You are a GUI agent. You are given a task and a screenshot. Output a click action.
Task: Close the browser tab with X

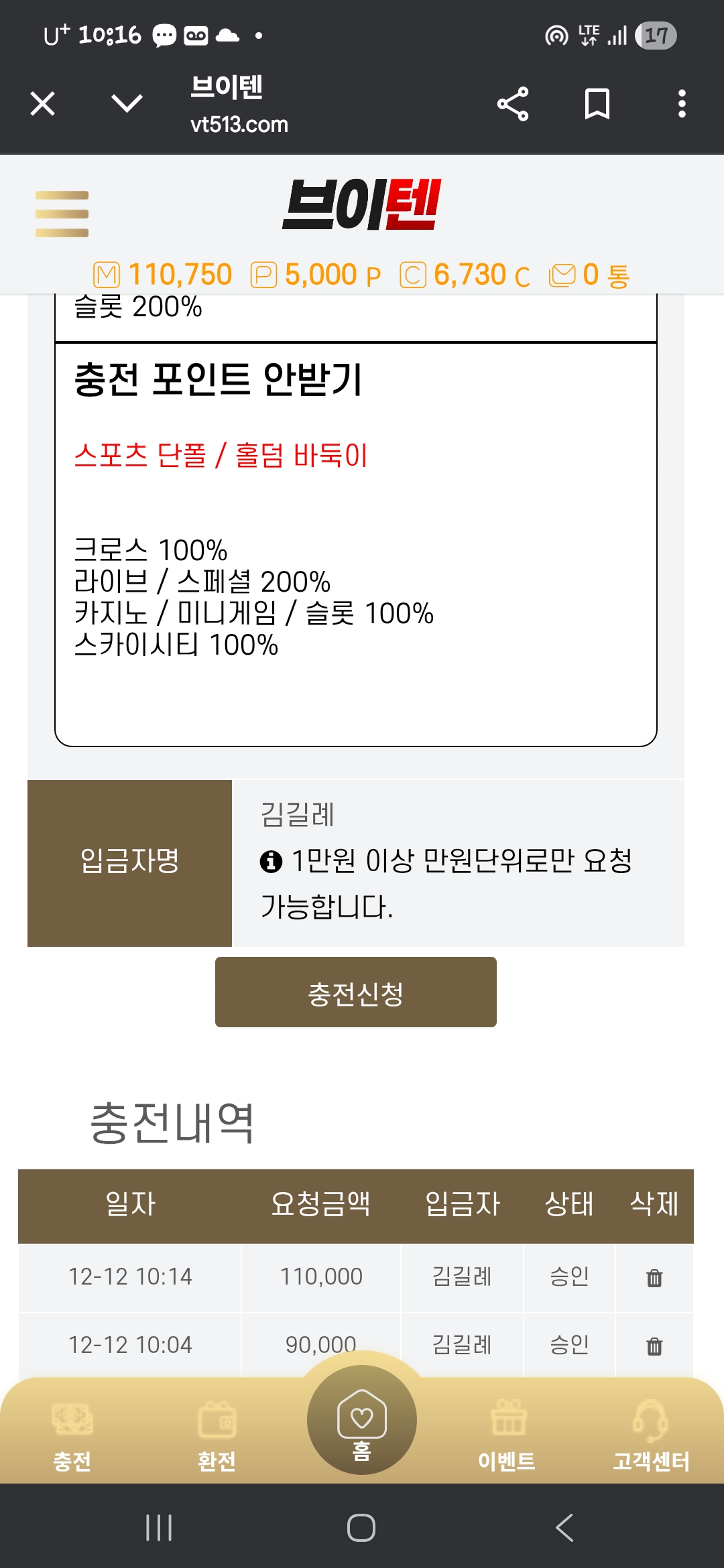tap(43, 104)
